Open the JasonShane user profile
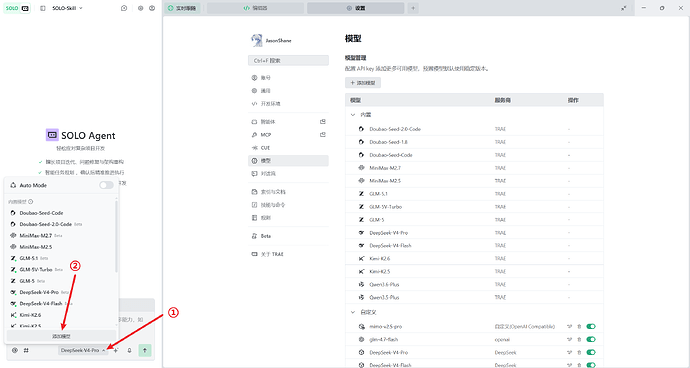 point(272,40)
